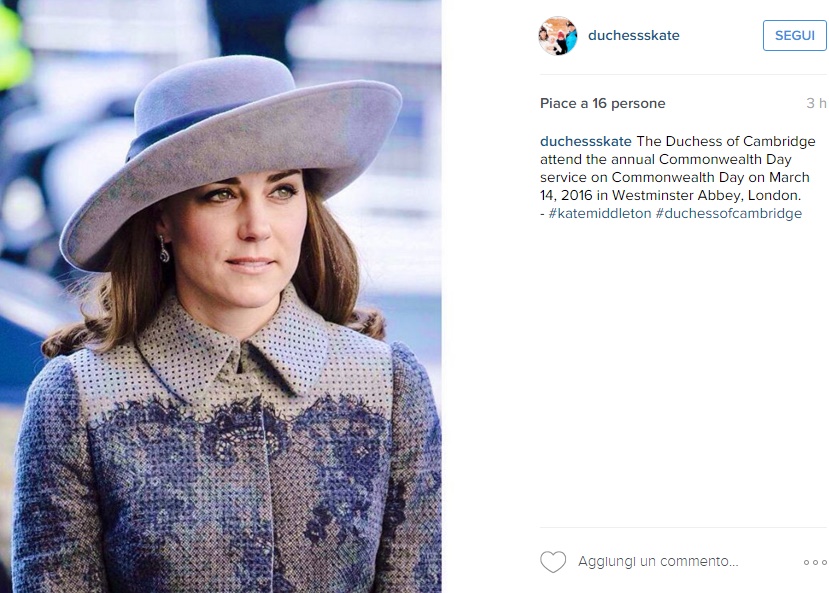This screenshot has height=593, width=829.
Task: Open the duchessskate profile avatar
Action: tap(558, 35)
